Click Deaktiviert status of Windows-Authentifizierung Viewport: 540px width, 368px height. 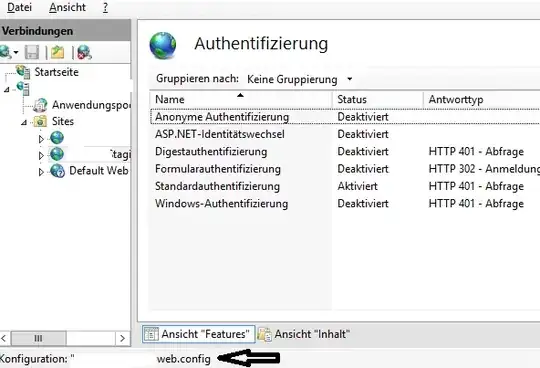[x=363, y=203]
